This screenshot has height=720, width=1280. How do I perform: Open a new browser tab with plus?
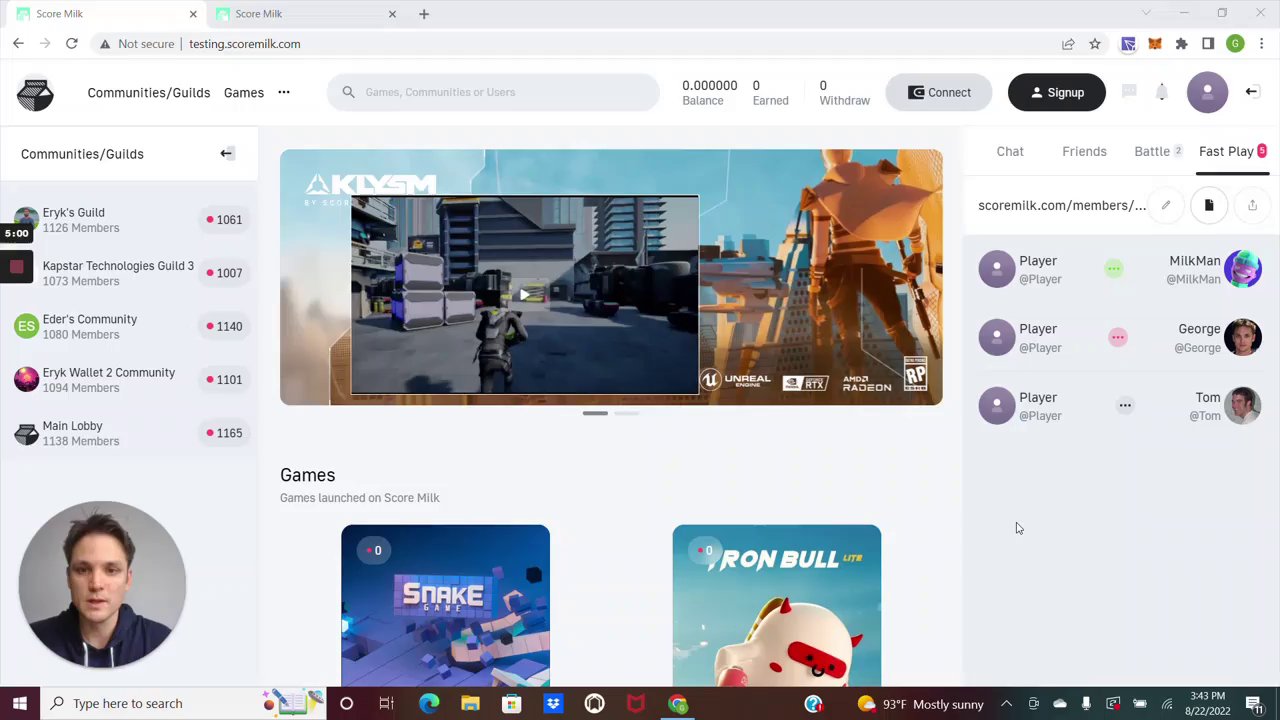(424, 14)
